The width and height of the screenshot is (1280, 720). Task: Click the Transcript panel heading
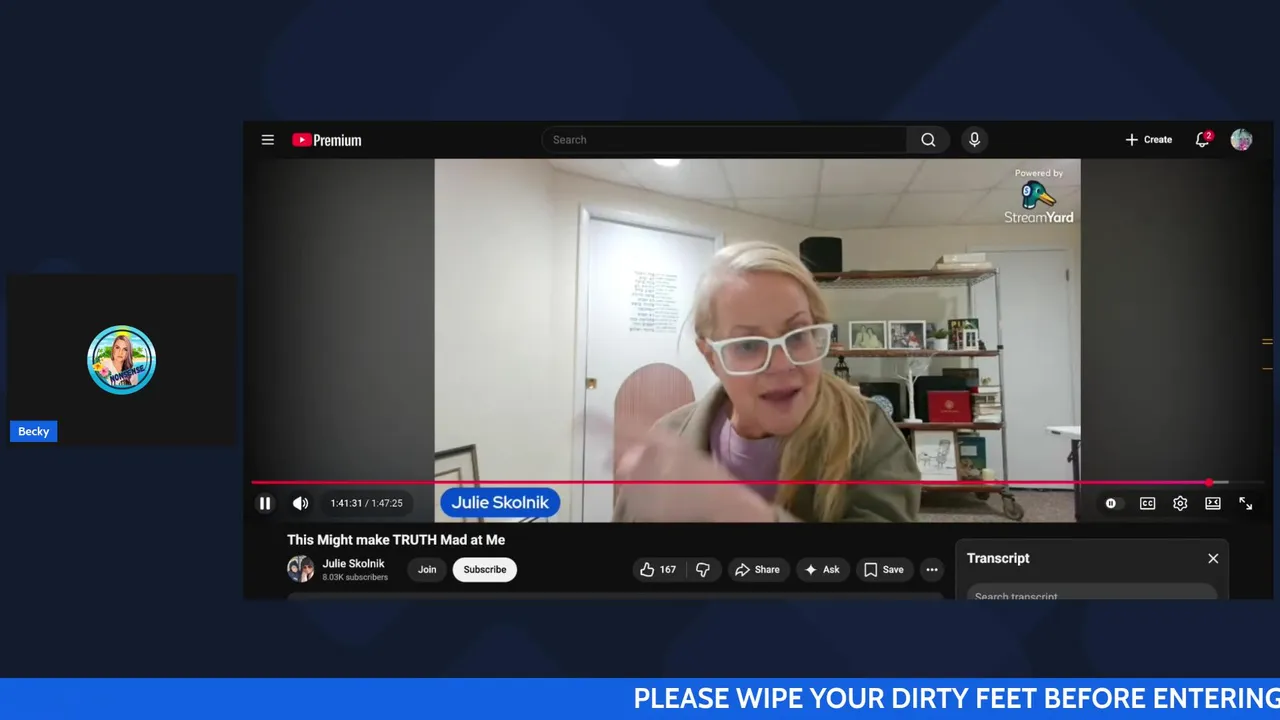click(x=998, y=558)
